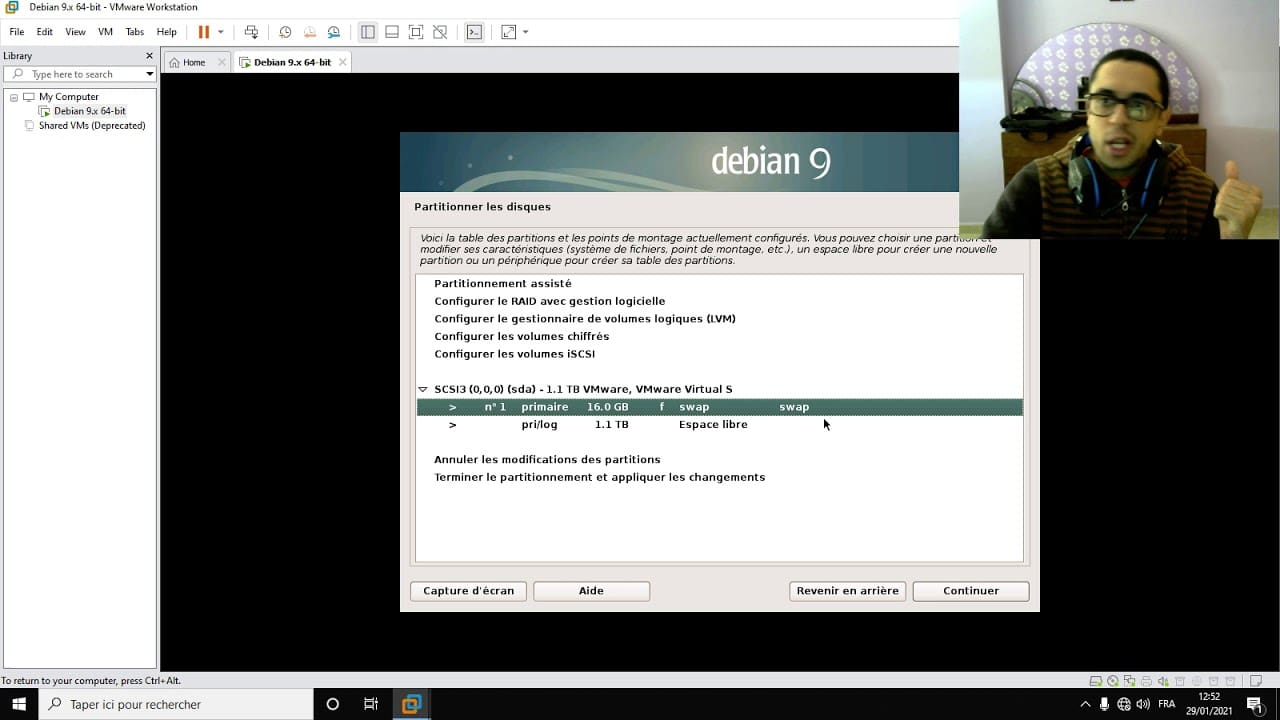Click the Capture d'écran button
The width and height of the screenshot is (1280, 720).
468,591
